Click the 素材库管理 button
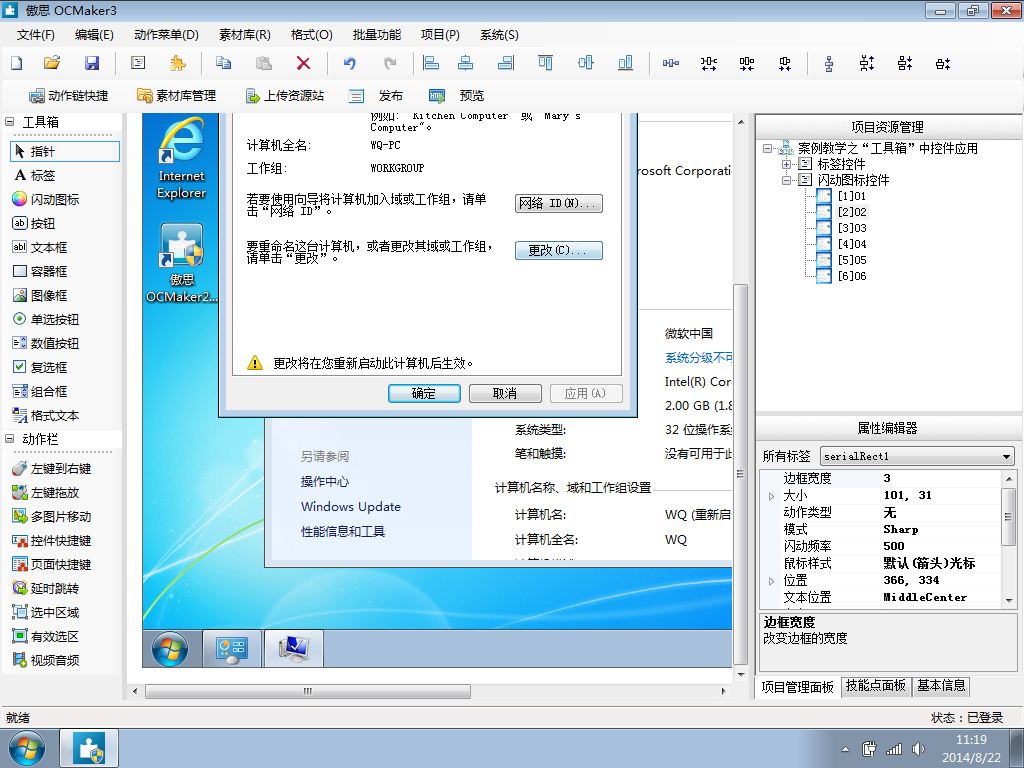Image resolution: width=1024 pixels, height=768 pixels. click(x=176, y=96)
